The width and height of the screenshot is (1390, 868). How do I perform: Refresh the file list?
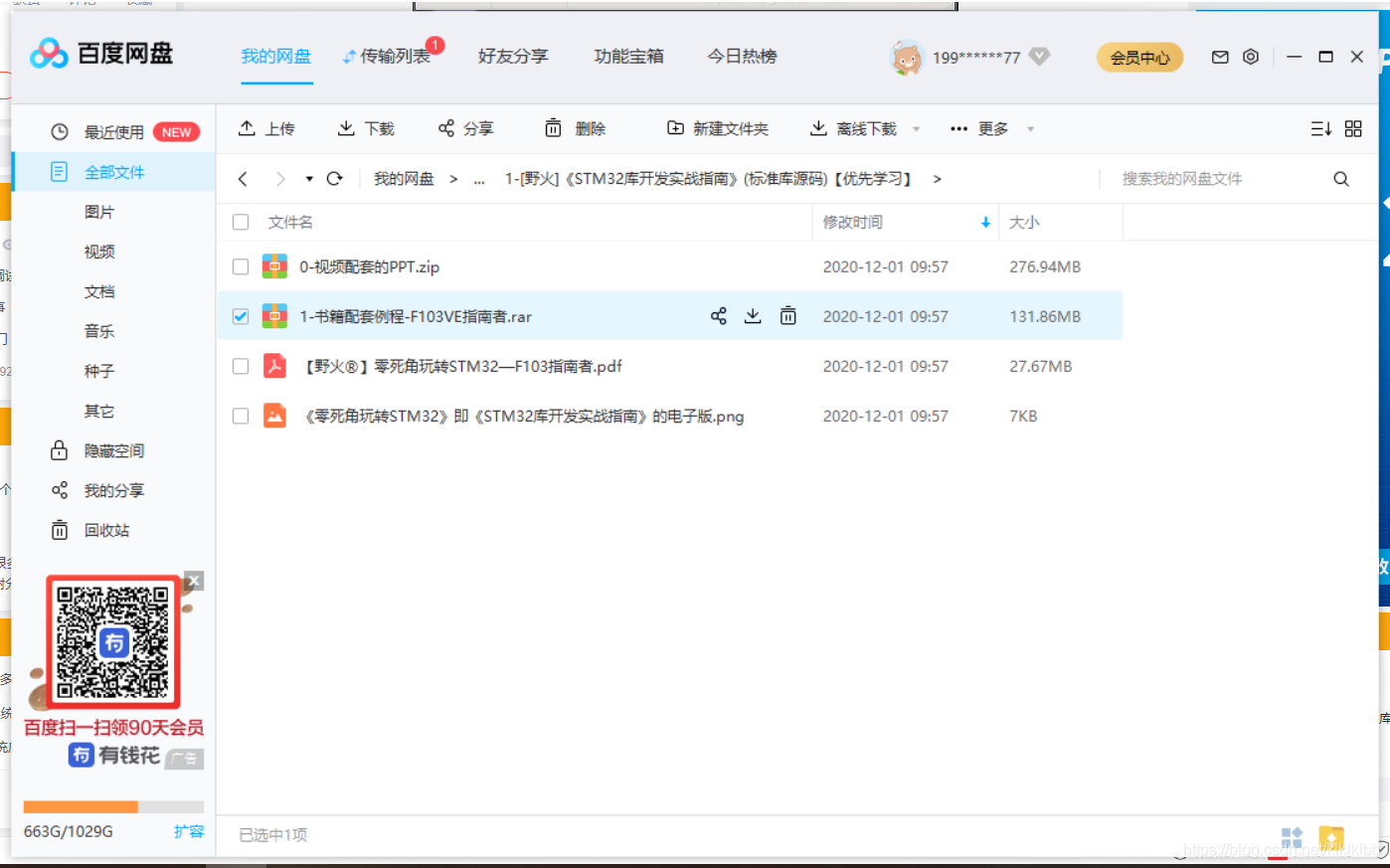(x=334, y=179)
